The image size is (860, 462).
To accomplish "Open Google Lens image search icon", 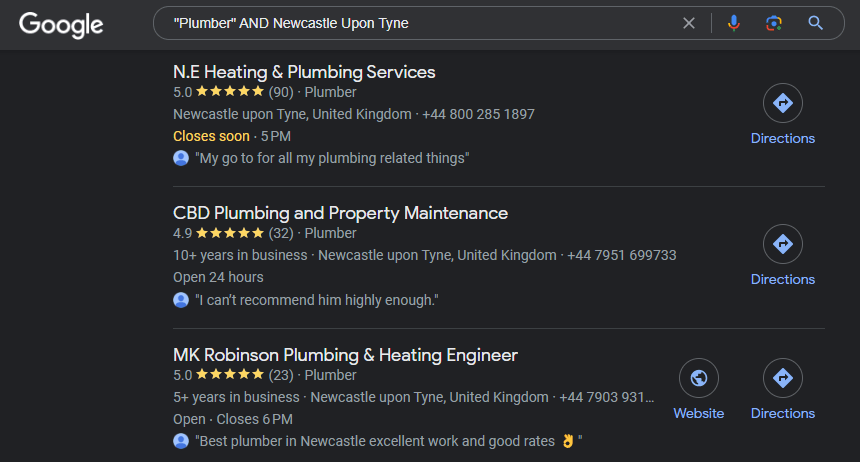I will coord(774,23).
